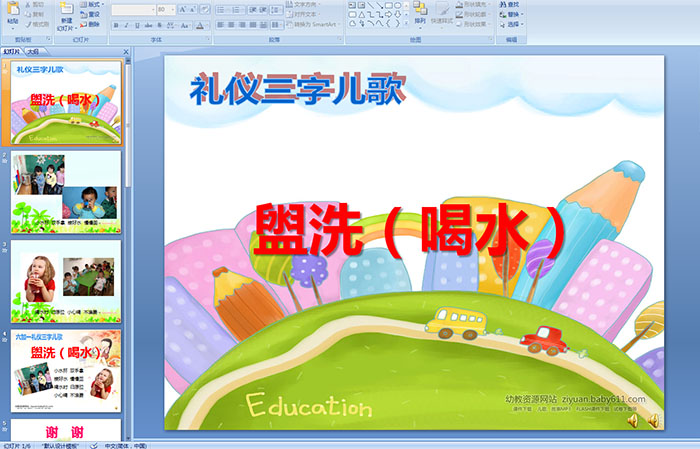Select the triangle shape in gallery
700x449 pixels.
pos(362,15)
